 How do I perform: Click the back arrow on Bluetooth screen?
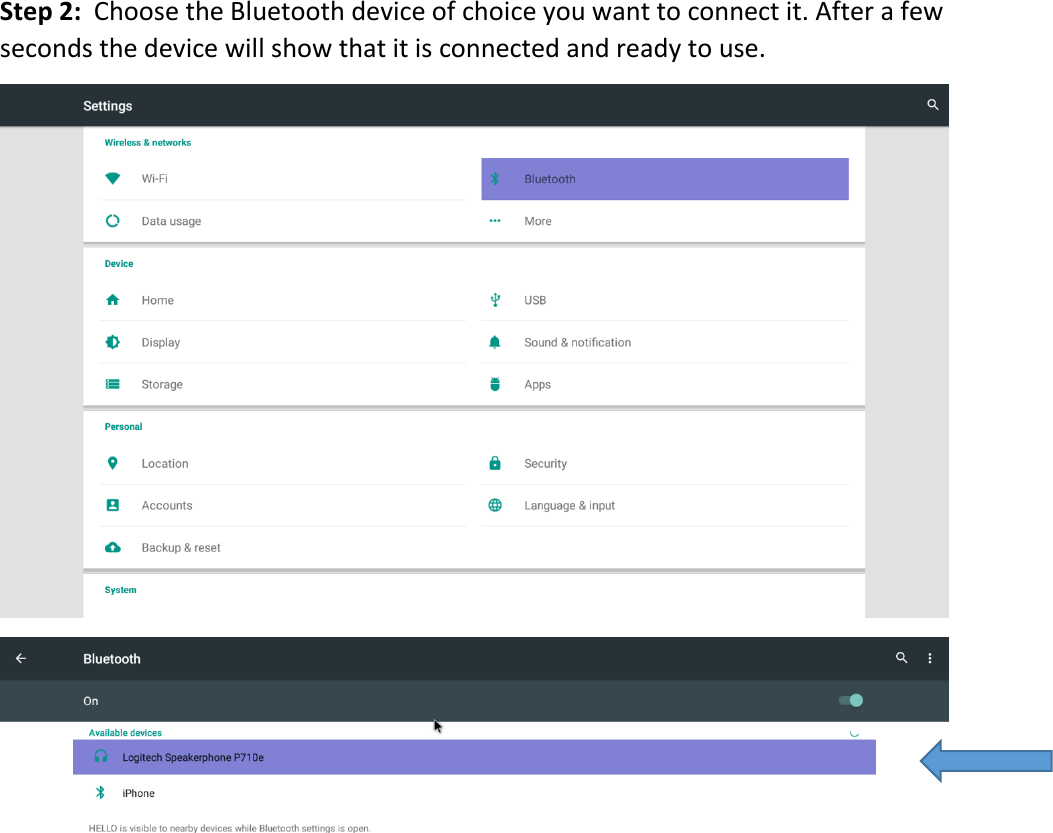tap(20, 658)
